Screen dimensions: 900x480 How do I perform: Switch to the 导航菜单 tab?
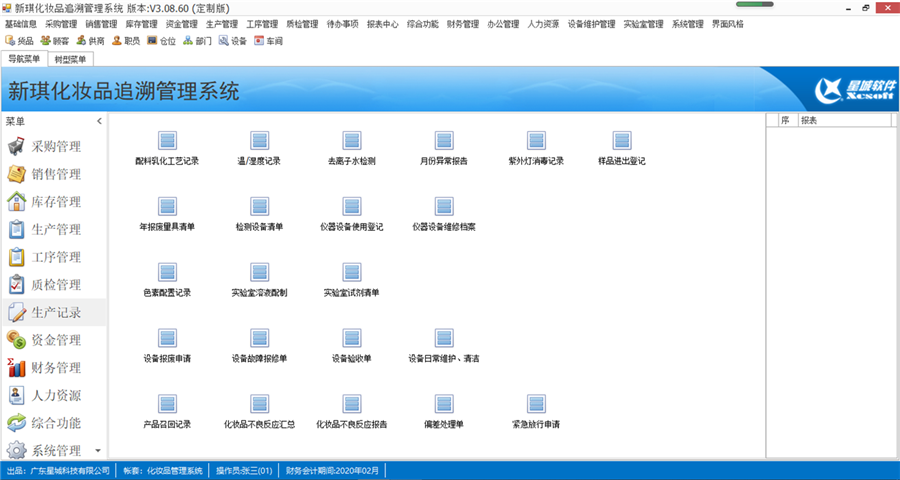click(24, 59)
